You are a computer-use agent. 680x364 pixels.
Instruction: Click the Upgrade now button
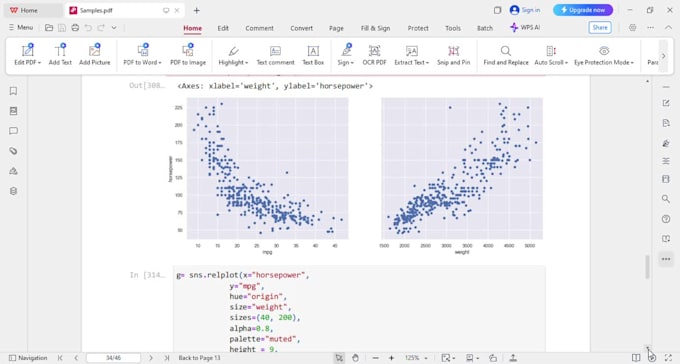pyautogui.click(x=583, y=10)
